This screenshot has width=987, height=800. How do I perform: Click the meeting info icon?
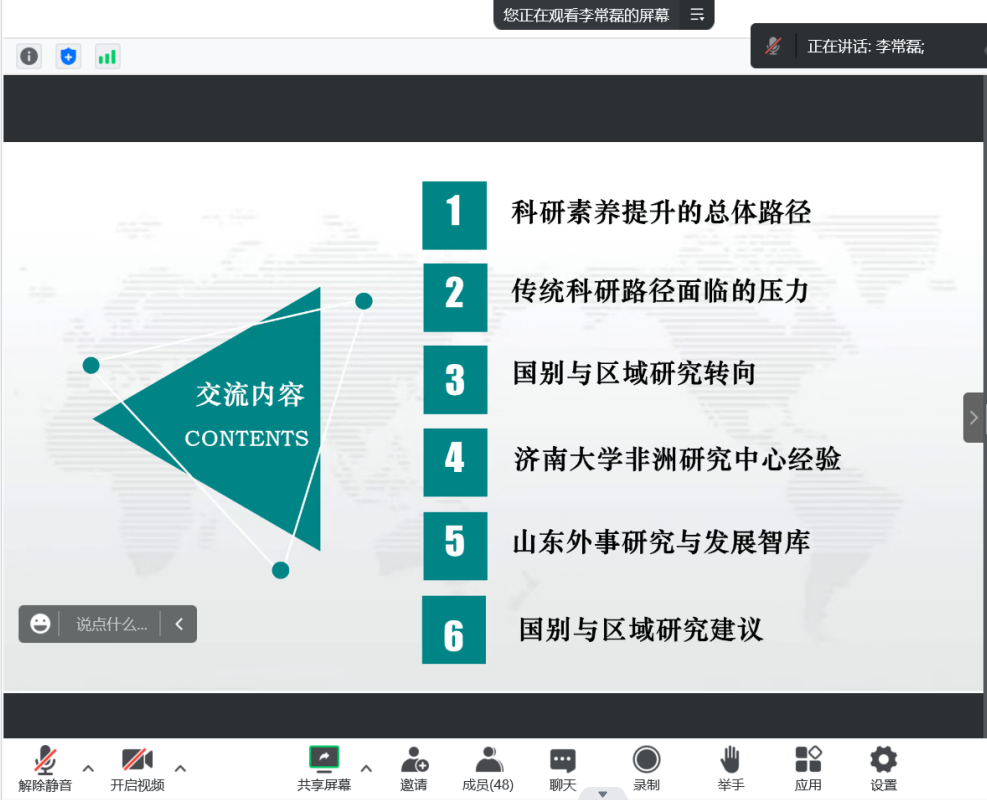[29, 56]
